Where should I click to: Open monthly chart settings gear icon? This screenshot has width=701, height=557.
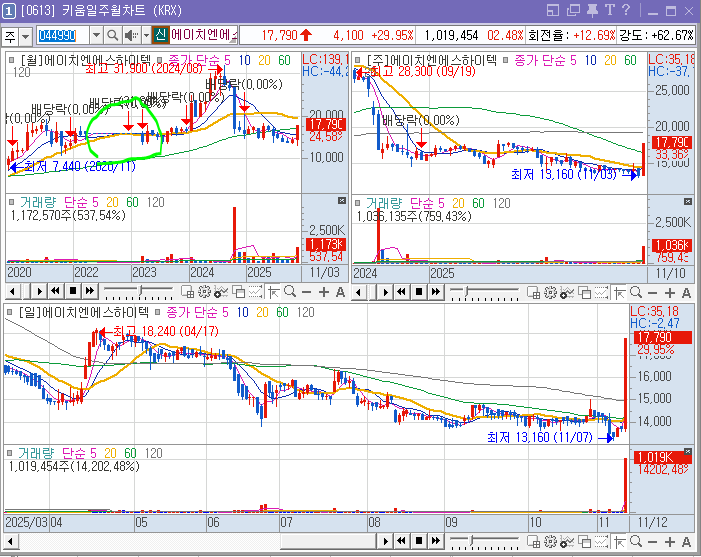coord(204,292)
